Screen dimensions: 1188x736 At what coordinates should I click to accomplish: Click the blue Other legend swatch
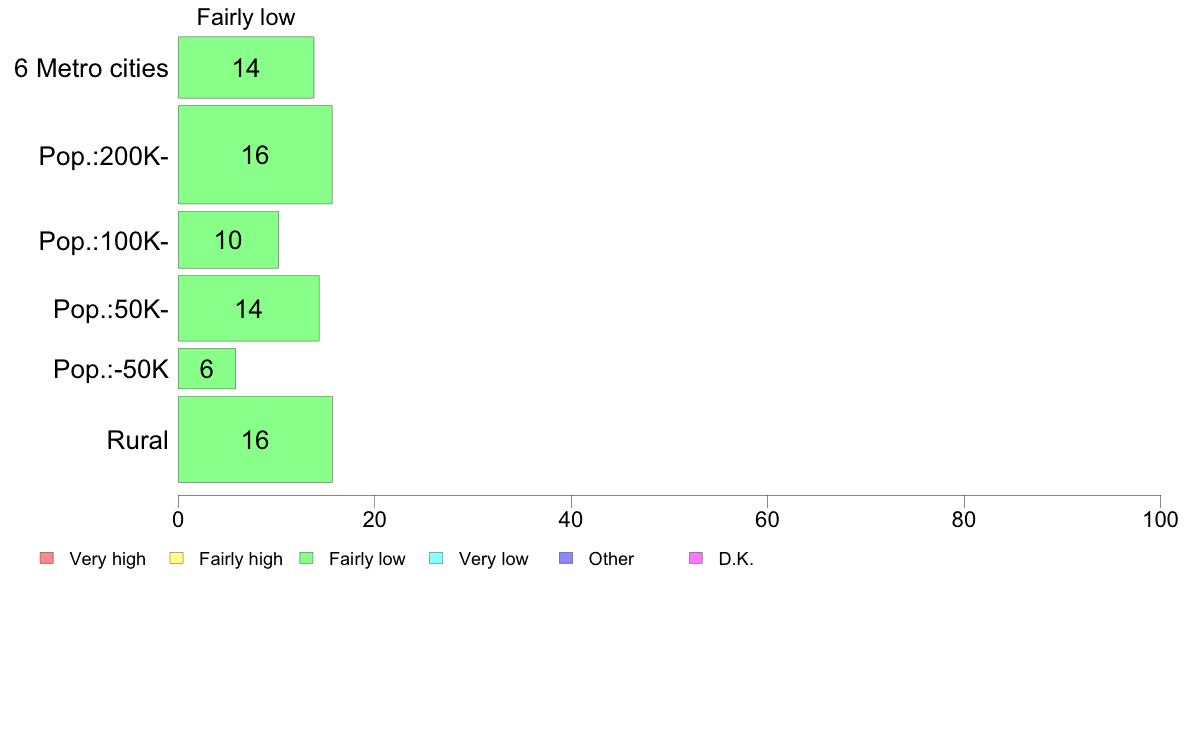[566, 559]
